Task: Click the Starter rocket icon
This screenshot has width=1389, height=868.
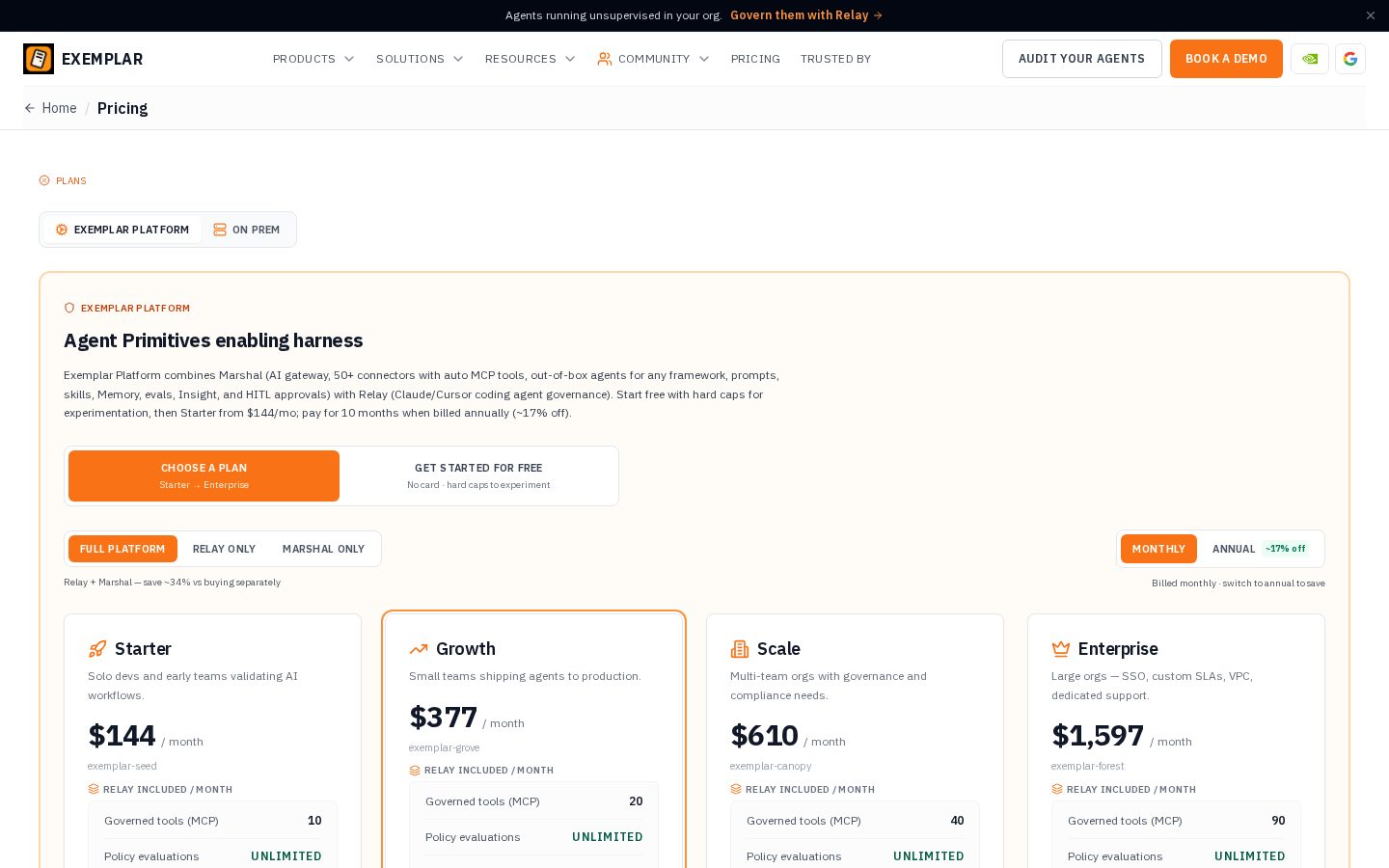Action: click(x=97, y=649)
